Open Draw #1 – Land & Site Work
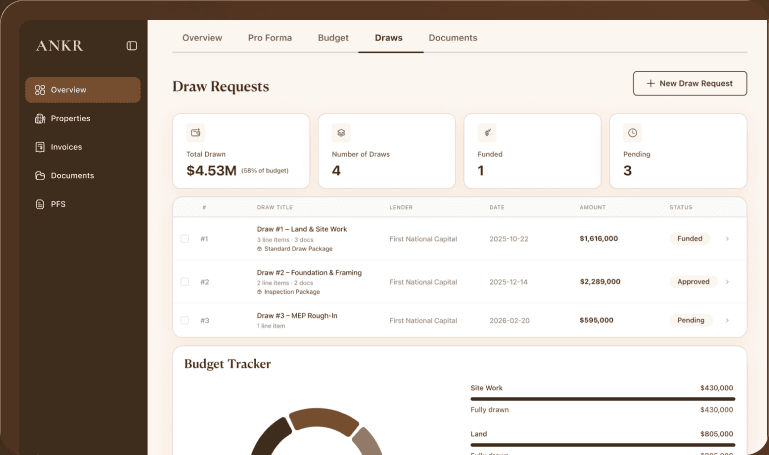769x455 pixels. coord(302,229)
